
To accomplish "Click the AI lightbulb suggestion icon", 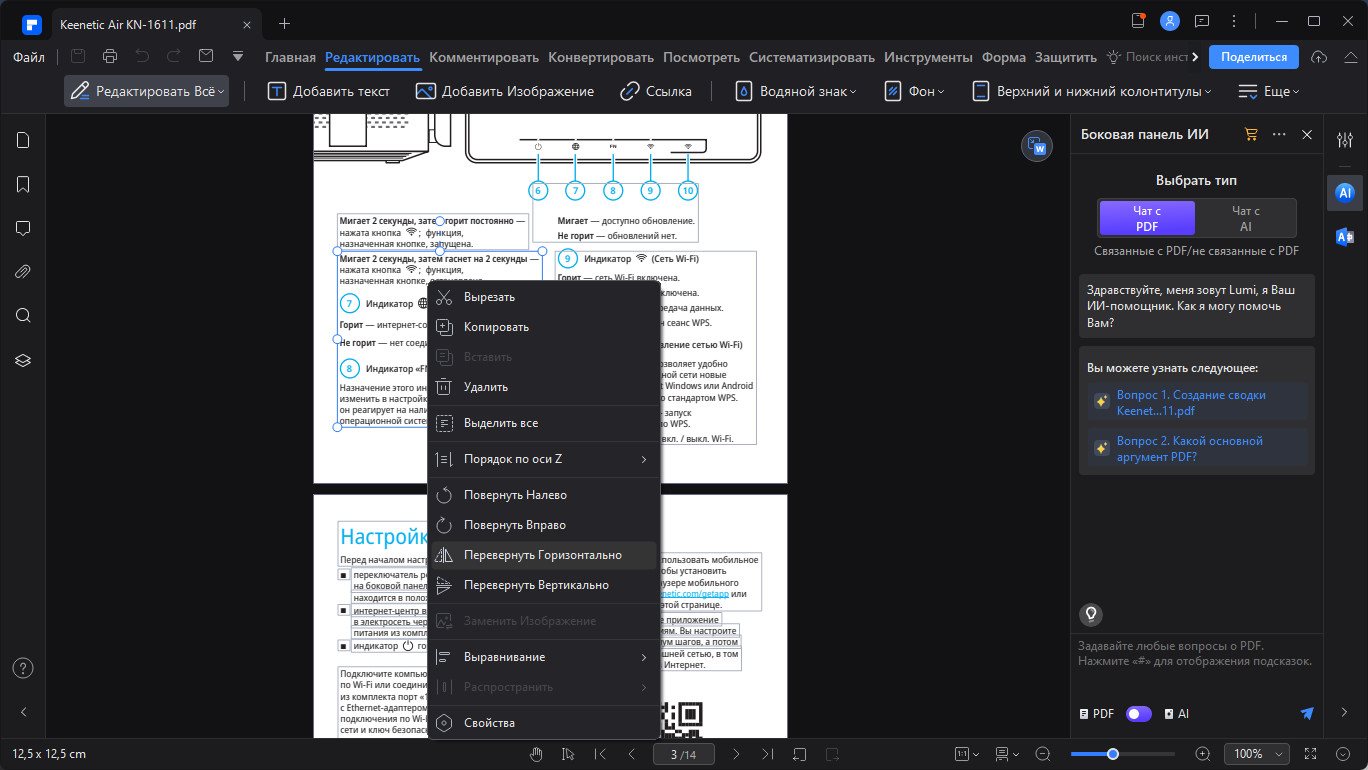I will pos(1092,614).
